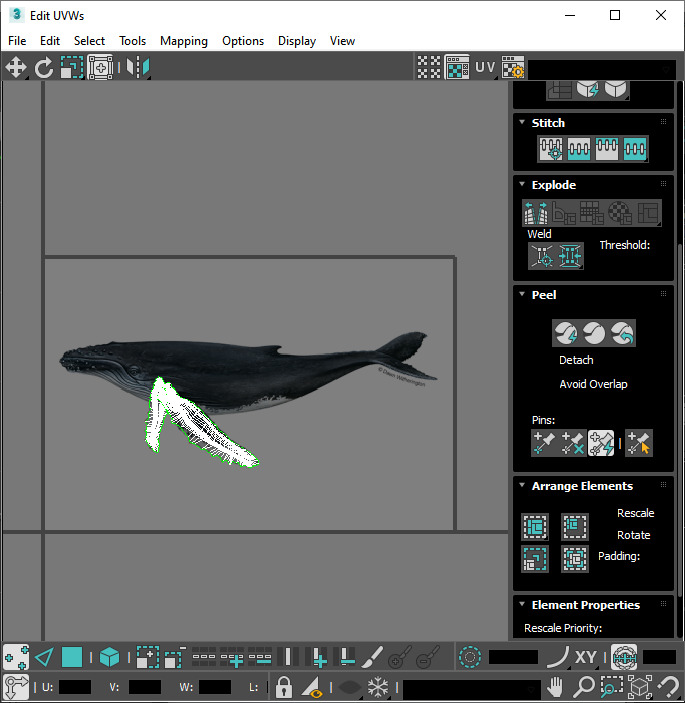Toggle Display Only Selected Polygons eye icon

coord(312,686)
